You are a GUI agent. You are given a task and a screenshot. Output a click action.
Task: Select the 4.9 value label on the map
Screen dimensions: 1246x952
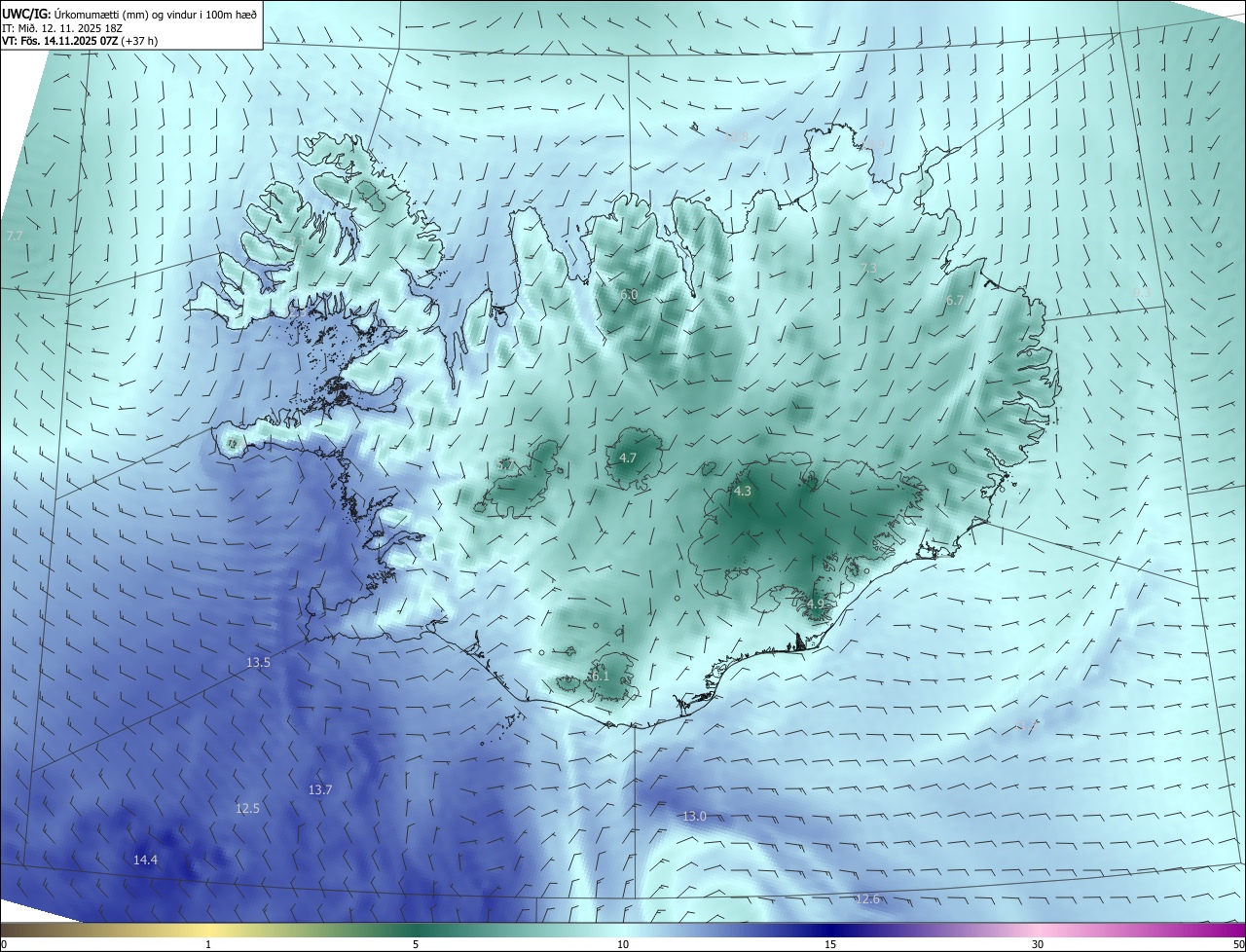point(815,604)
